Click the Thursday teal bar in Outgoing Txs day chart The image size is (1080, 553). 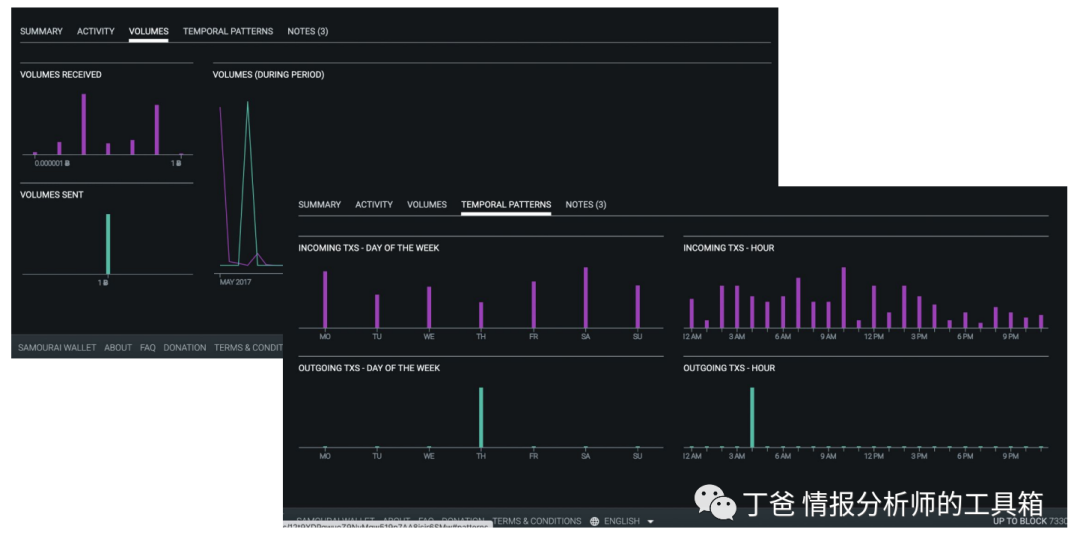pos(481,417)
